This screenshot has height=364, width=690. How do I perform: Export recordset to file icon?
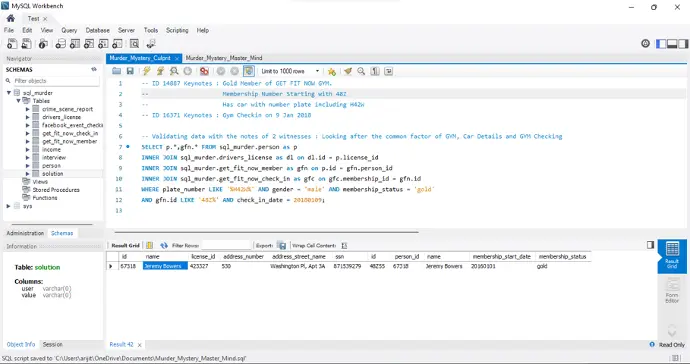[x=282, y=246]
